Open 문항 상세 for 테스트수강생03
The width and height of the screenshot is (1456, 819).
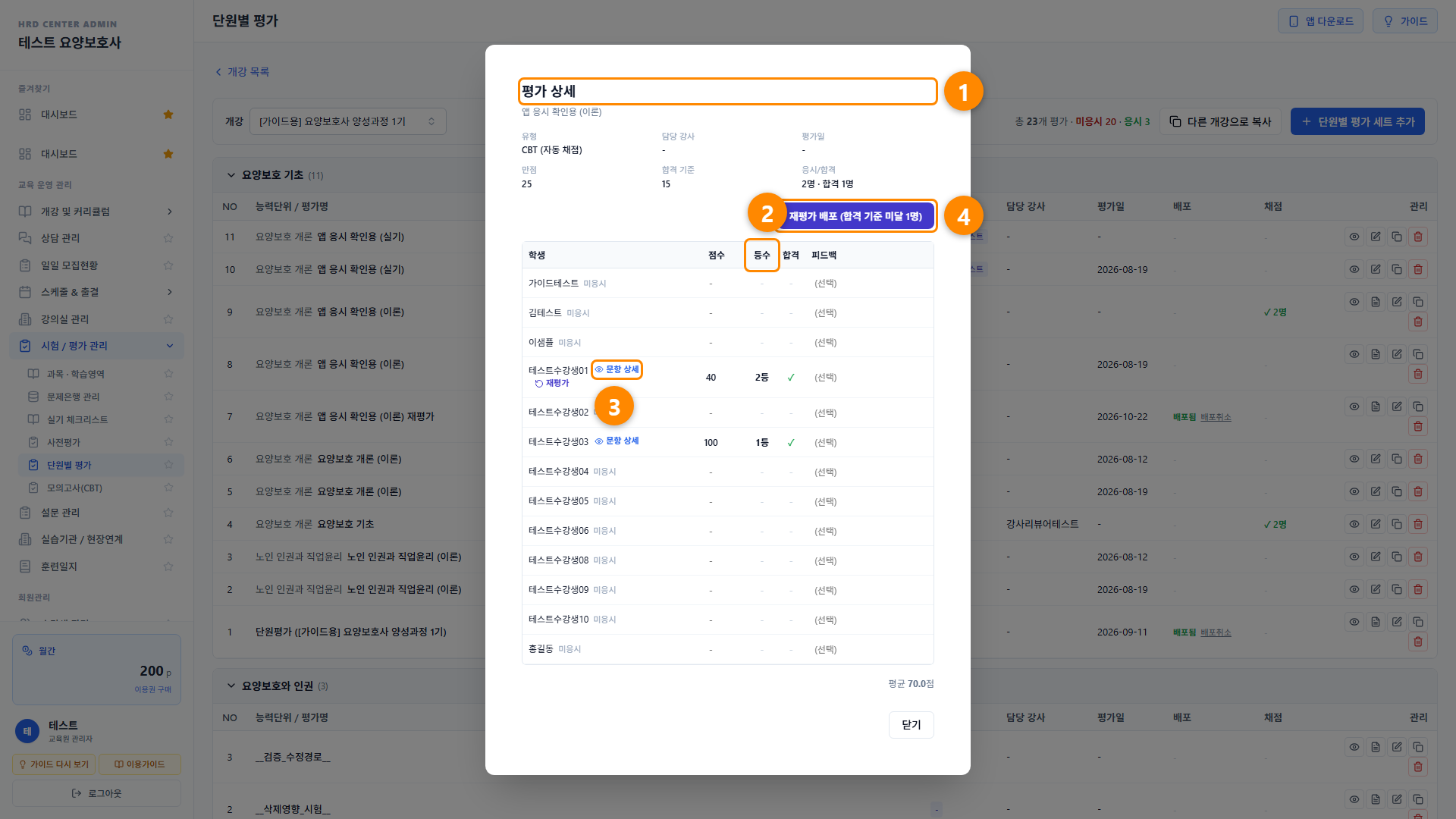(617, 441)
